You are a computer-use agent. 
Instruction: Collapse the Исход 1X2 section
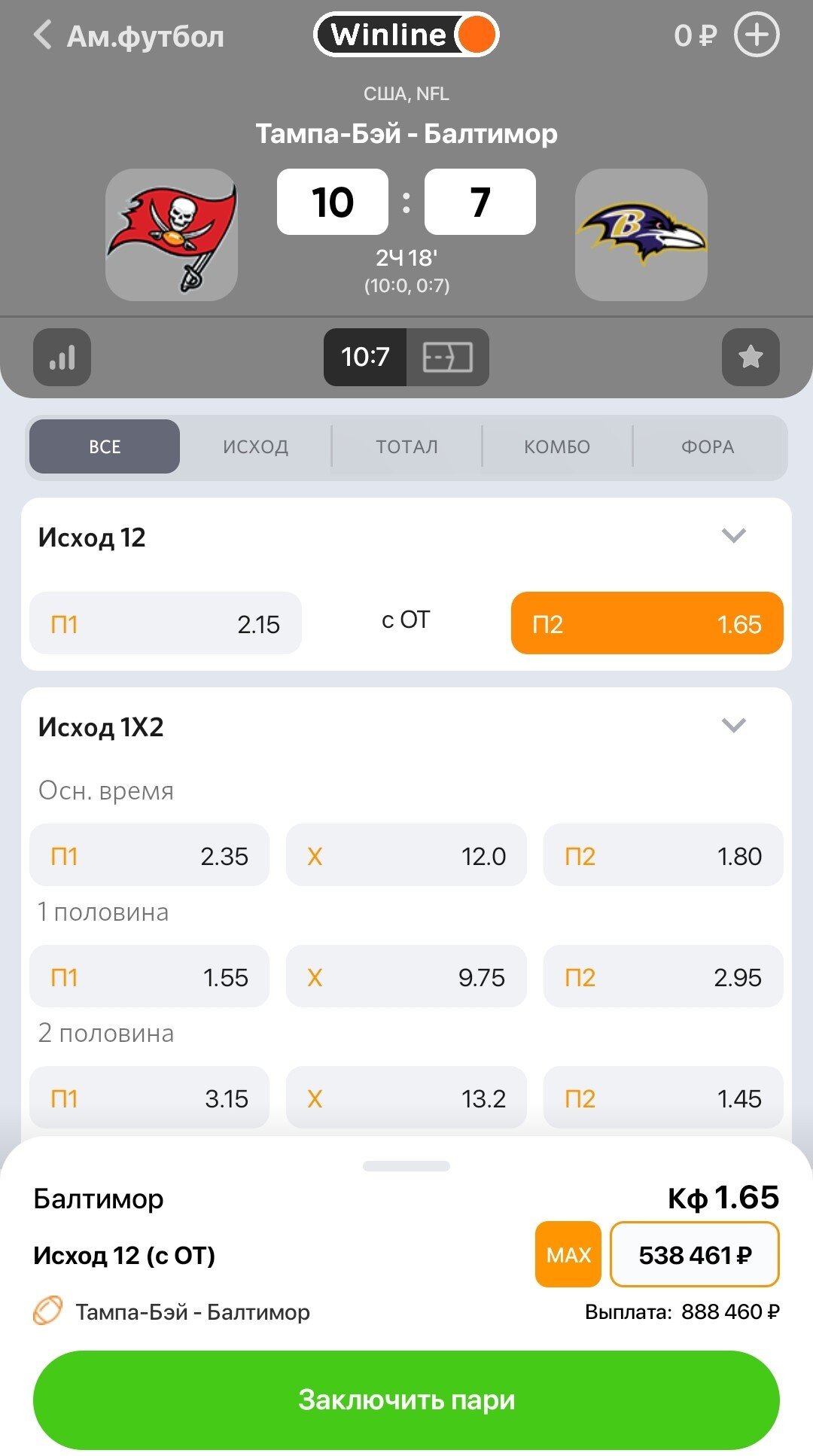click(x=733, y=726)
